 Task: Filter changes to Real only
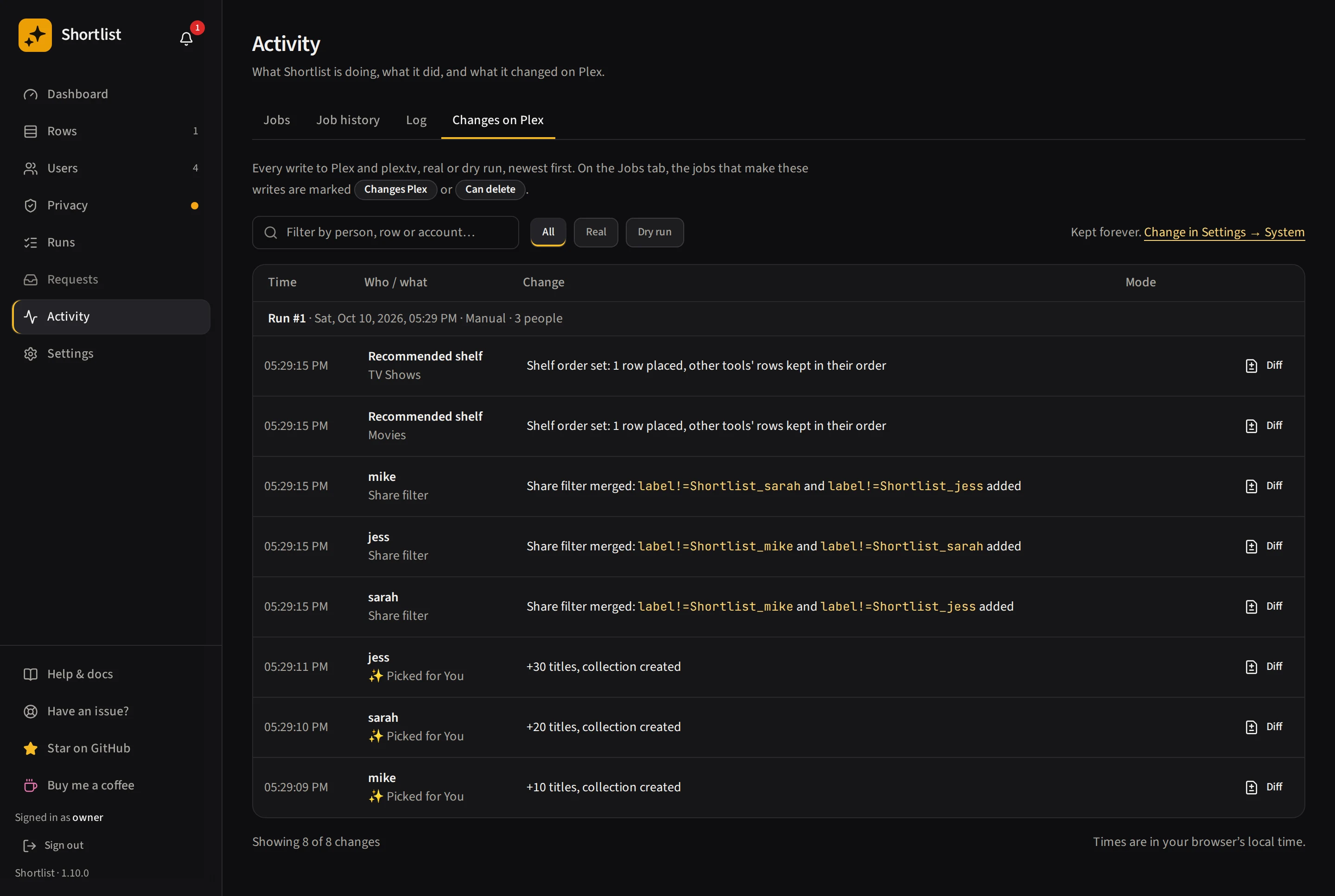pyautogui.click(x=596, y=232)
